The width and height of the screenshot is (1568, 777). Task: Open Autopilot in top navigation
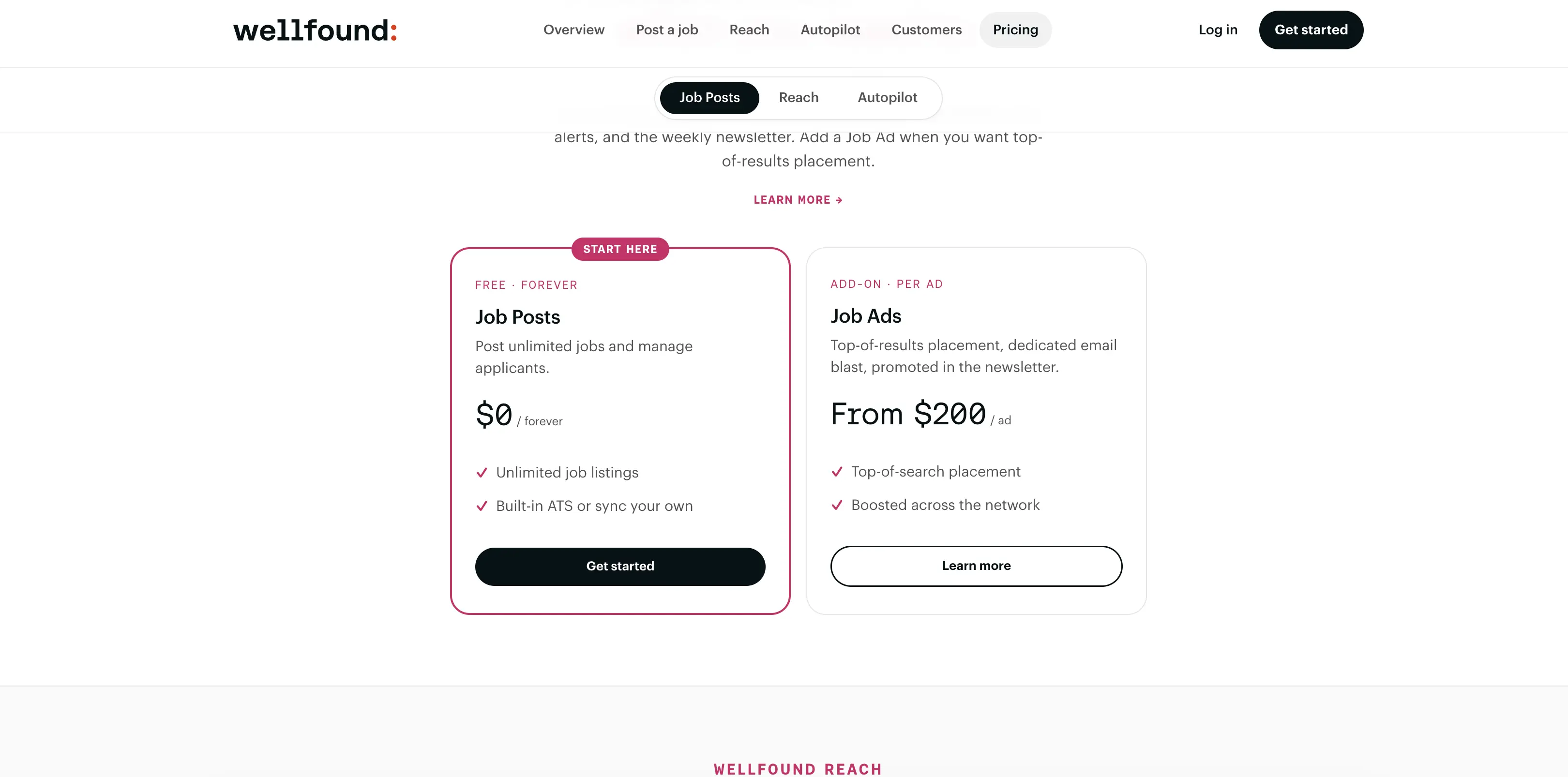click(x=829, y=30)
